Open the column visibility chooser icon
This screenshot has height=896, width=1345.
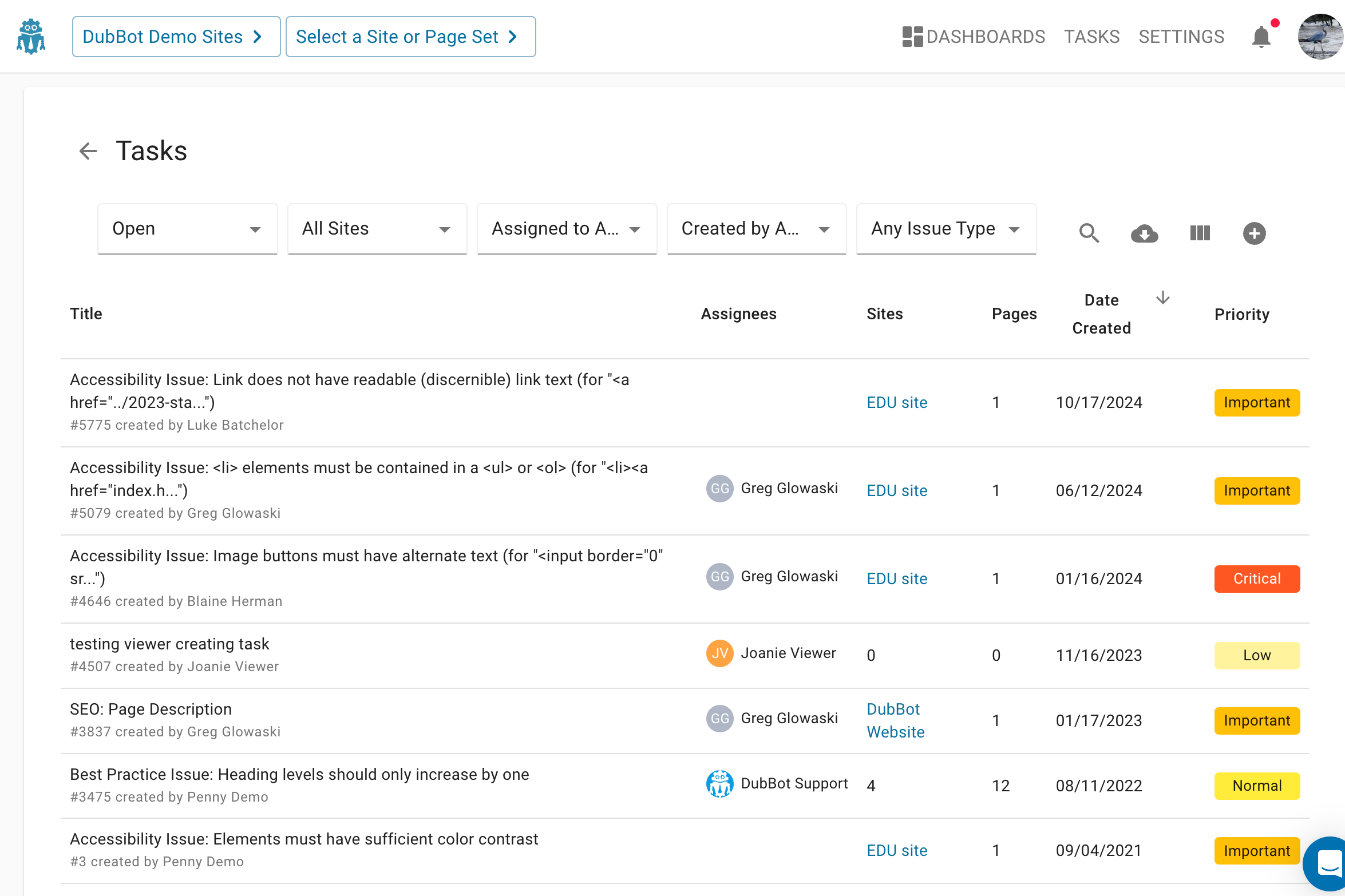tap(1200, 233)
